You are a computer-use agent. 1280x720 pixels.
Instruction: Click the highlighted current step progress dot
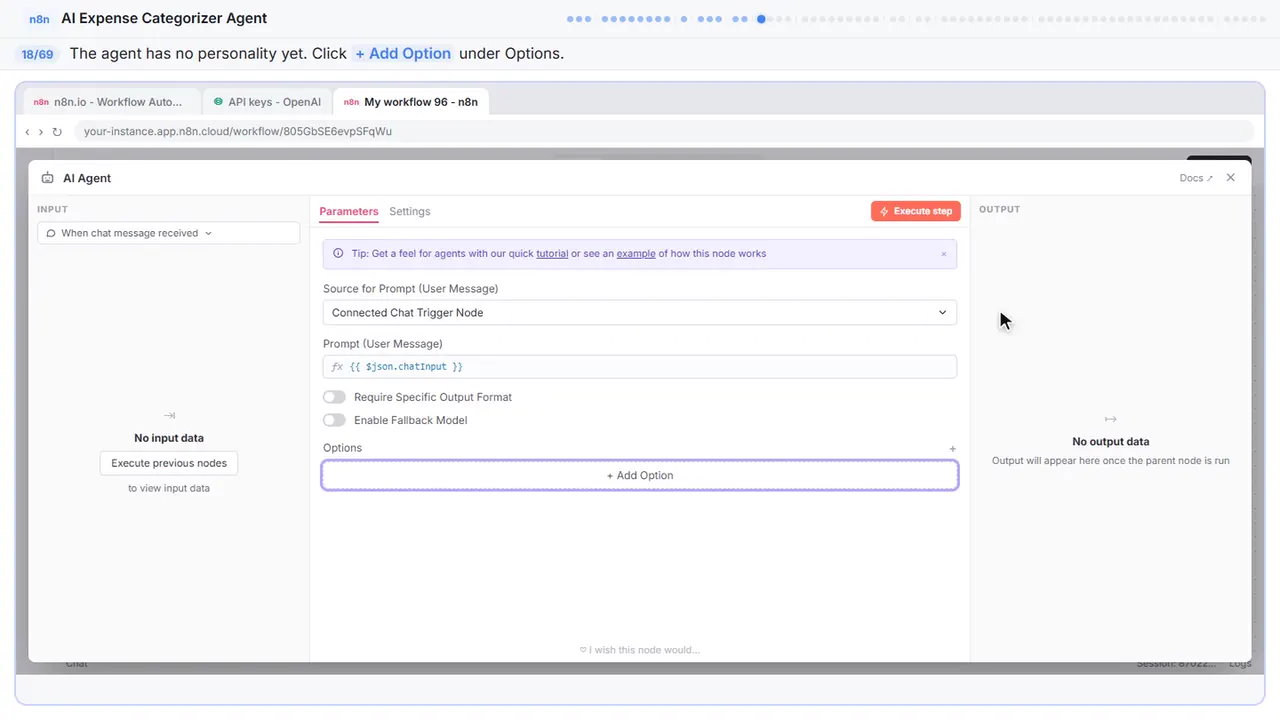click(762, 18)
